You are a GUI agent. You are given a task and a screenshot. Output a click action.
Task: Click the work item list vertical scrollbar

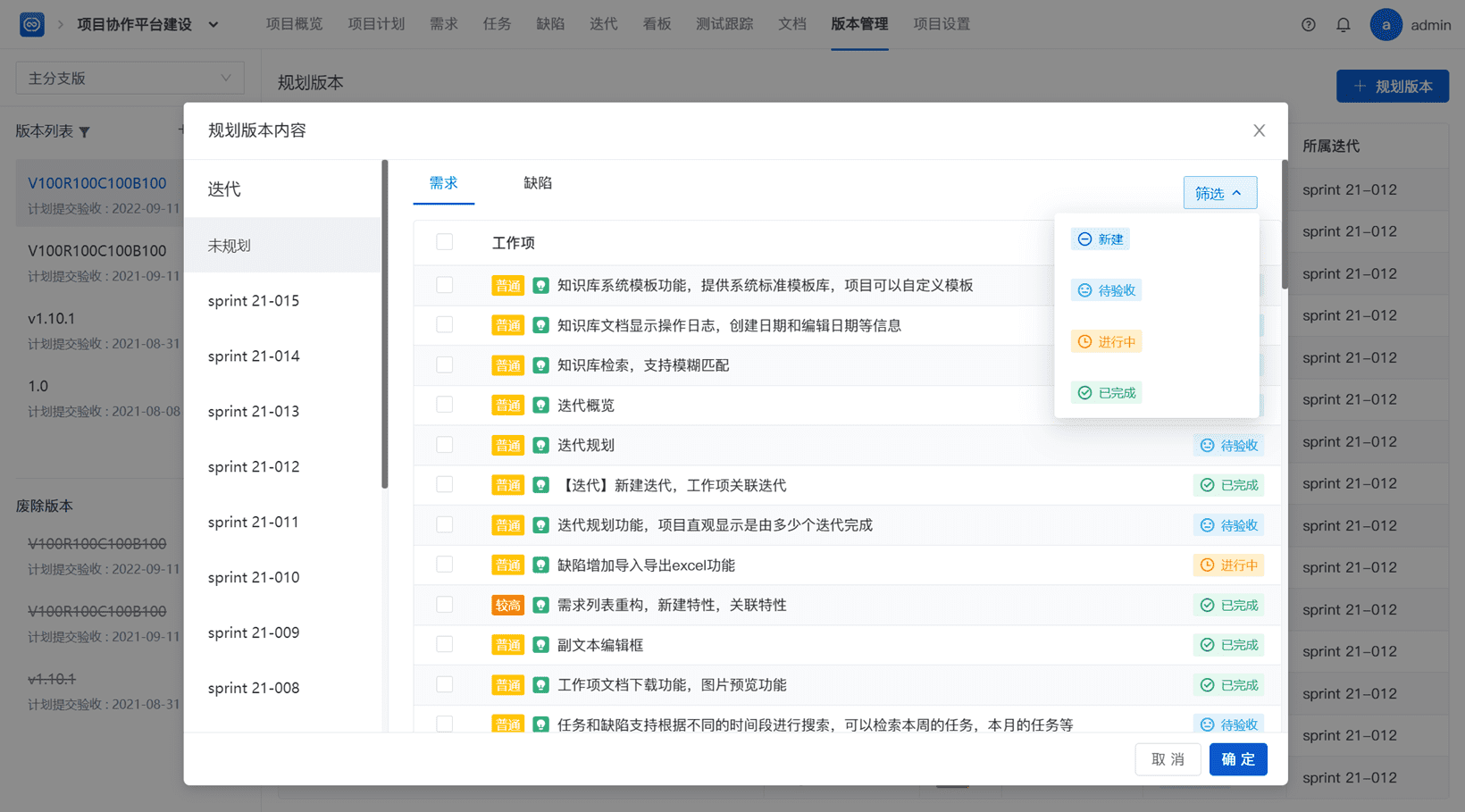coord(1285,225)
